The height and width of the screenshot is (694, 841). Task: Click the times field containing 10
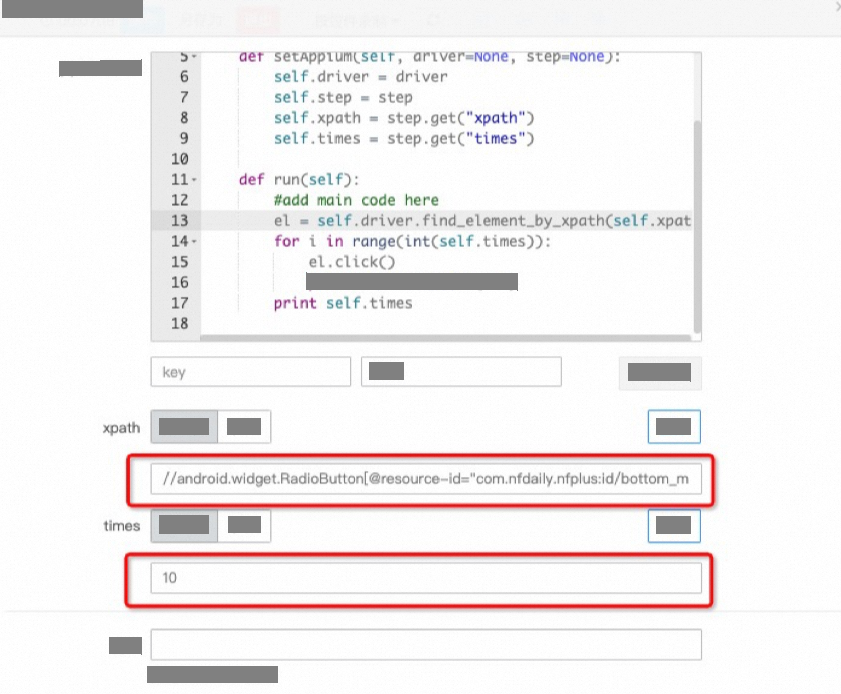pos(426,578)
